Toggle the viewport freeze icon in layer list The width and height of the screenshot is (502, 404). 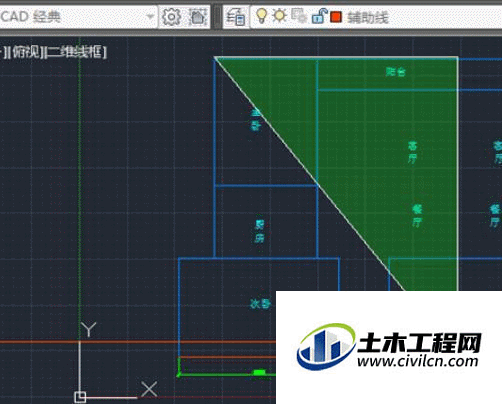click(299, 16)
